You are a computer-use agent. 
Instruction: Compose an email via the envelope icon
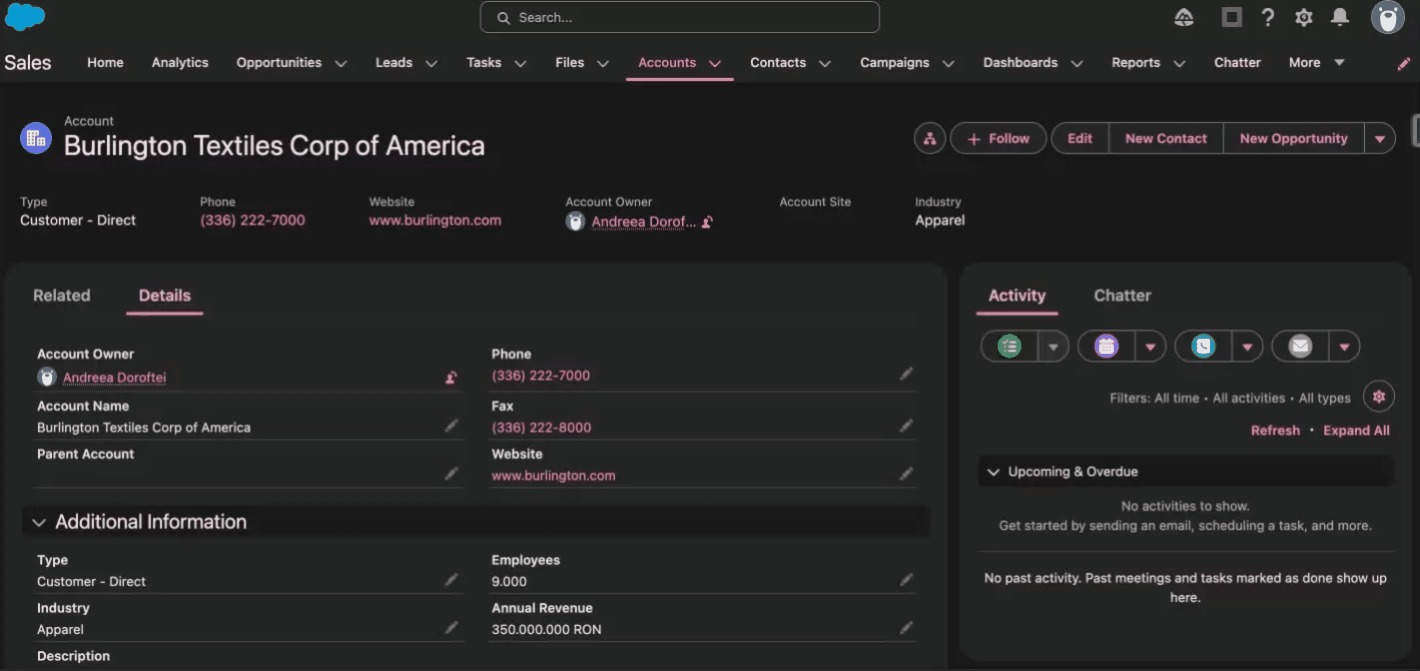point(1299,346)
